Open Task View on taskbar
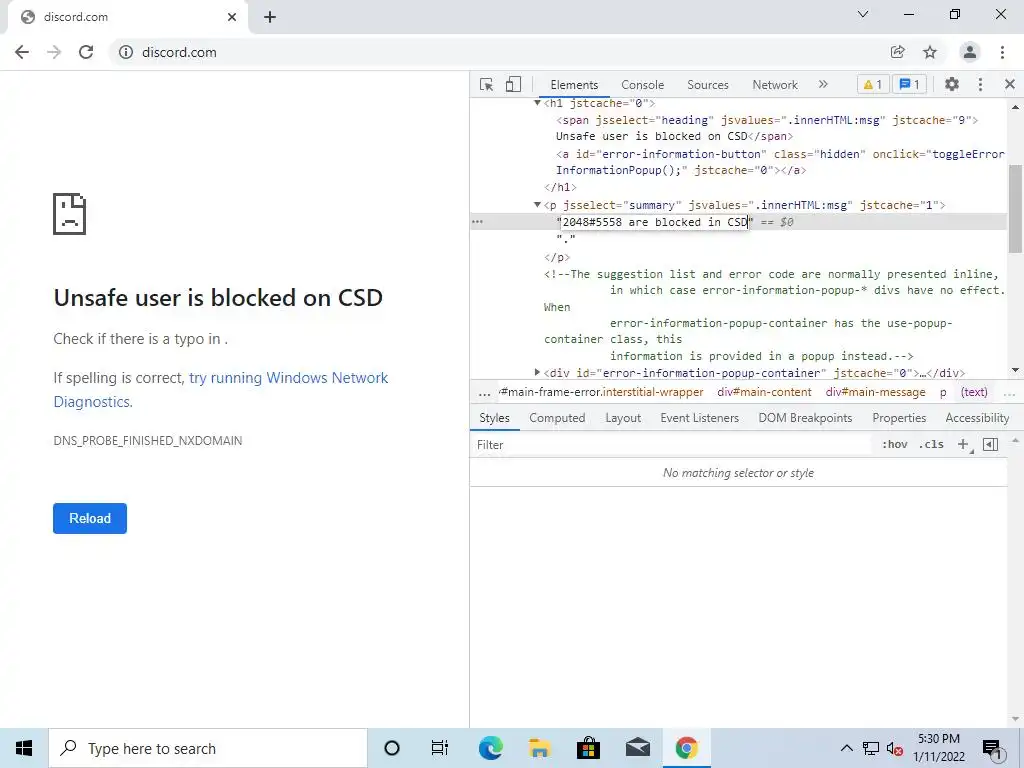 (440, 748)
